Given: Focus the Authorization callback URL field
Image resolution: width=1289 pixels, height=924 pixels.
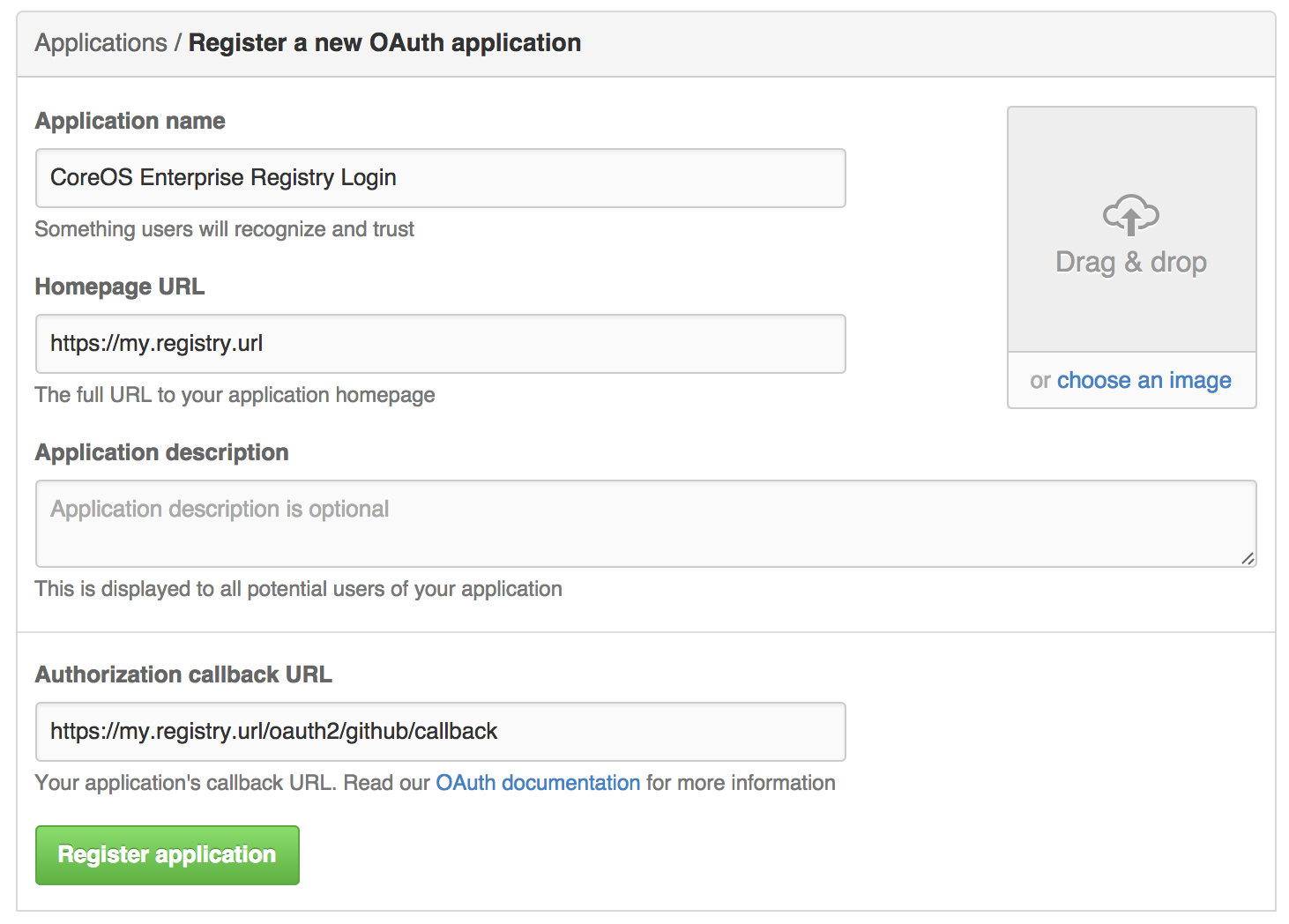Looking at the screenshot, I should (x=441, y=732).
